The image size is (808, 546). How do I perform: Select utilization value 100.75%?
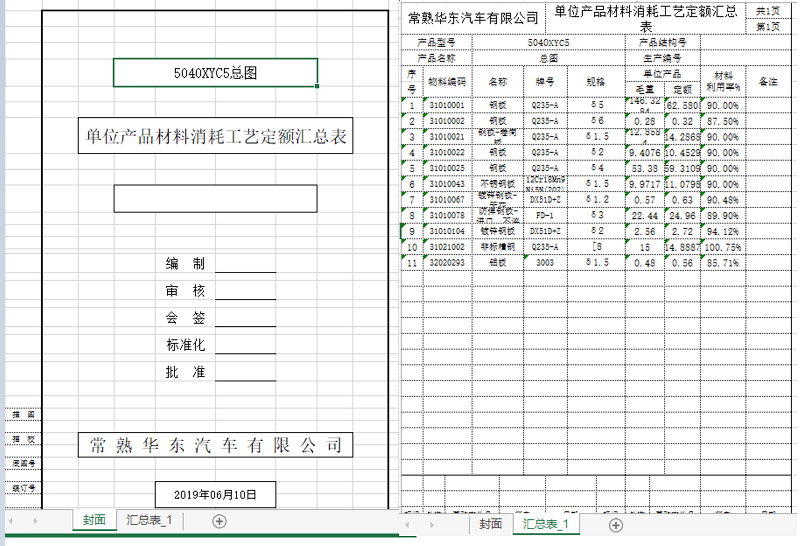pyautogui.click(x=723, y=247)
